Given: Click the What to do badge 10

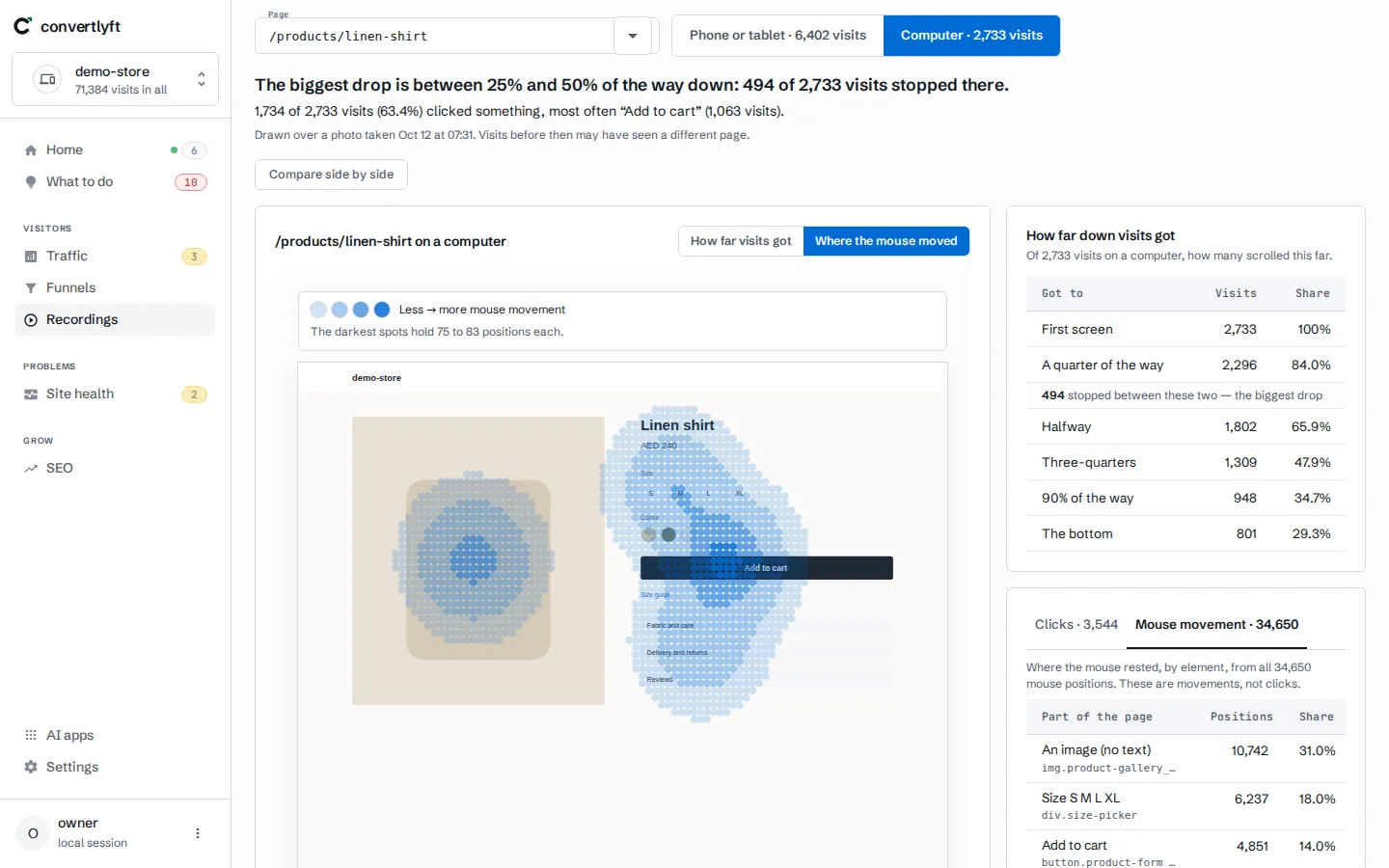Looking at the screenshot, I should [x=191, y=182].
